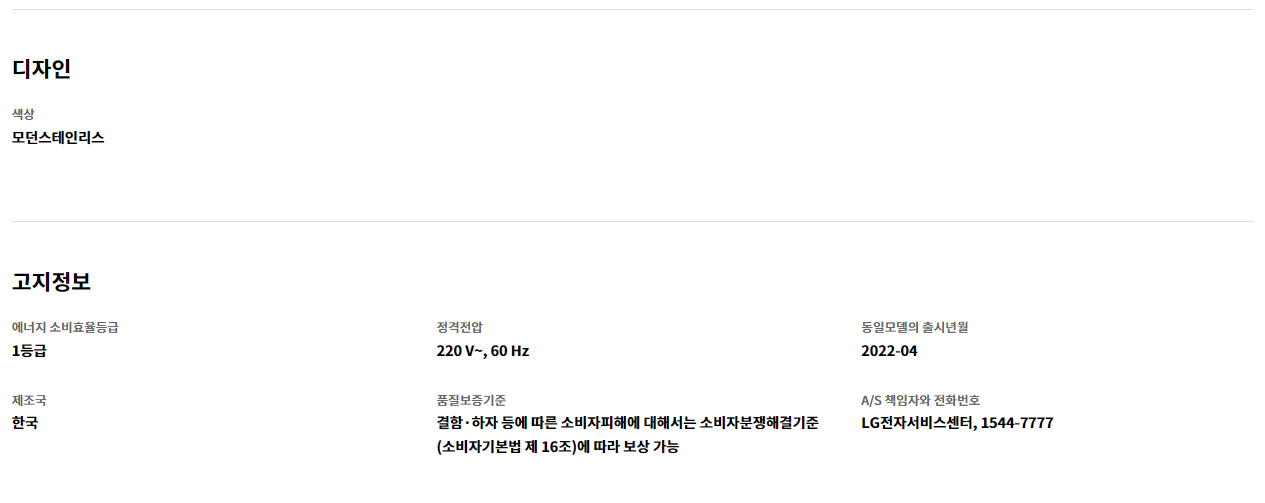Select the 색상 label
The width and height of the screenshot is (1265, 503).
click(x=24, y=114)
